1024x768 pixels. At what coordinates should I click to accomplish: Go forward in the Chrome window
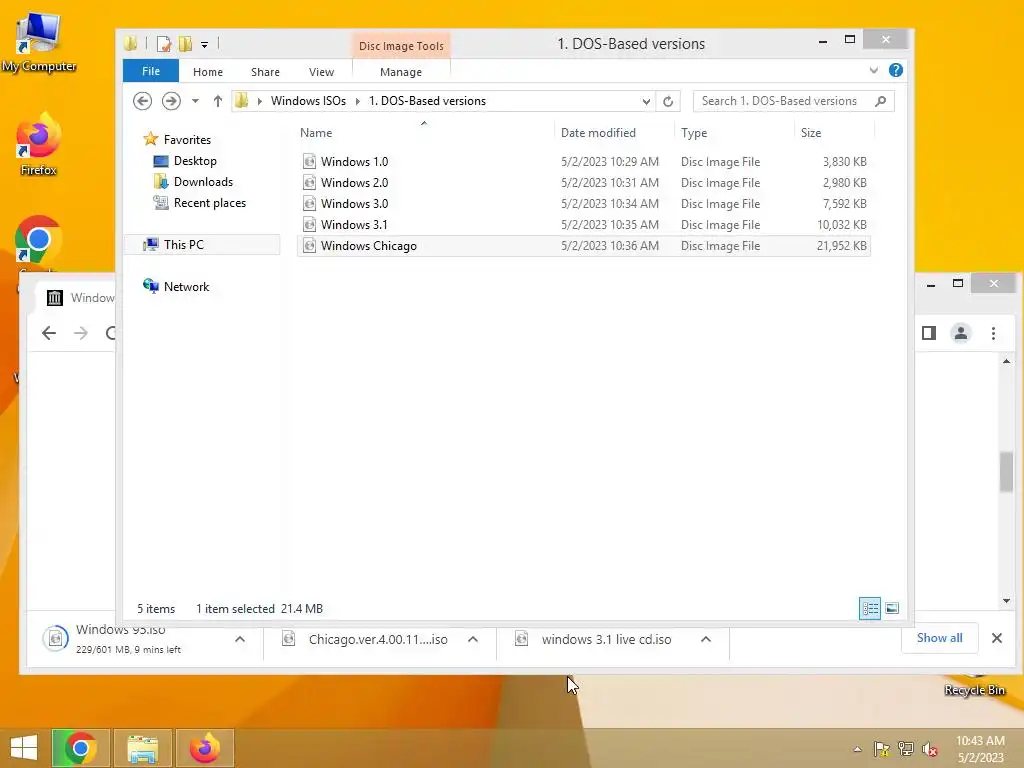point(81,333)
